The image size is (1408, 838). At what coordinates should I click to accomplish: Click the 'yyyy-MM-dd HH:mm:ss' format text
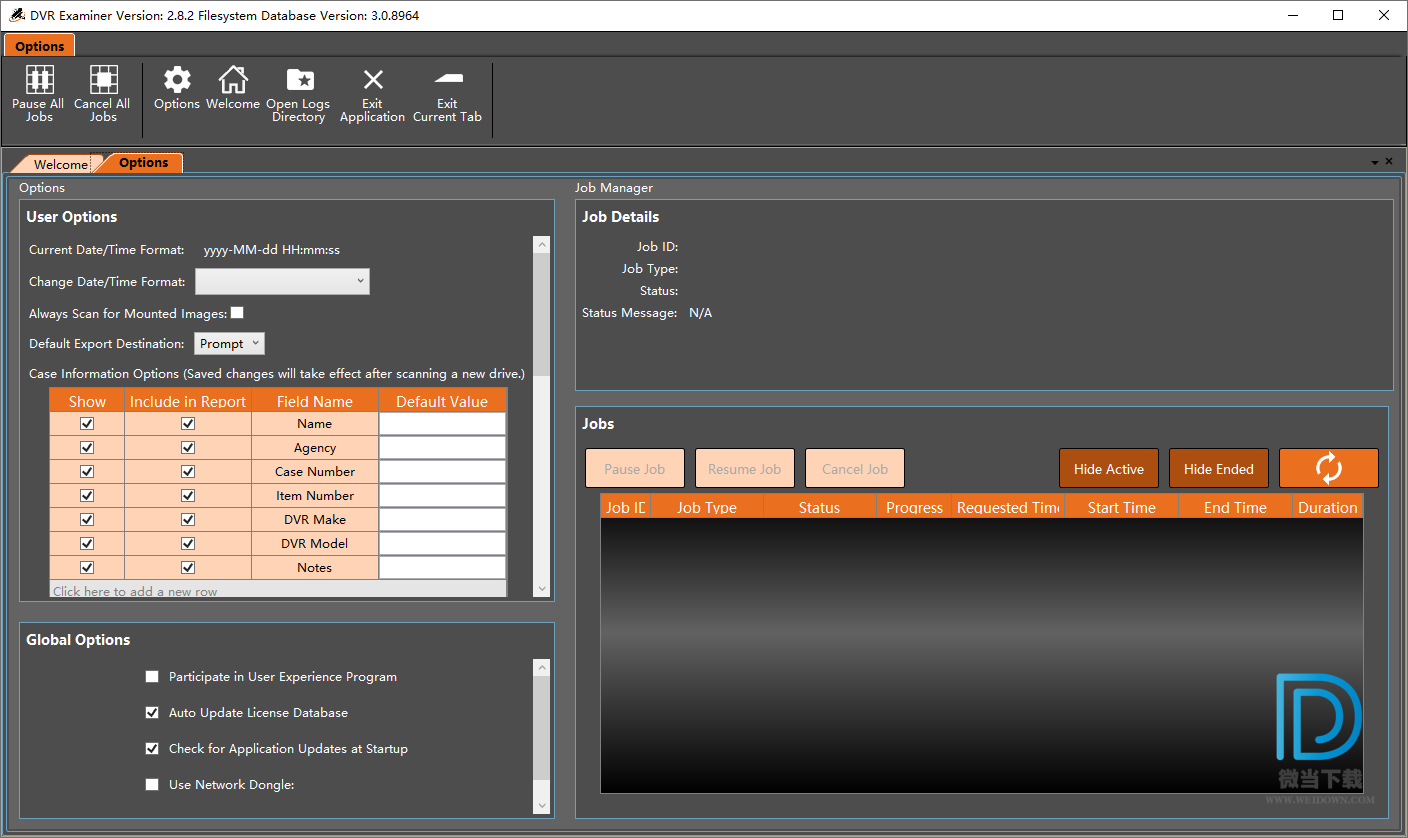point(271,250)
